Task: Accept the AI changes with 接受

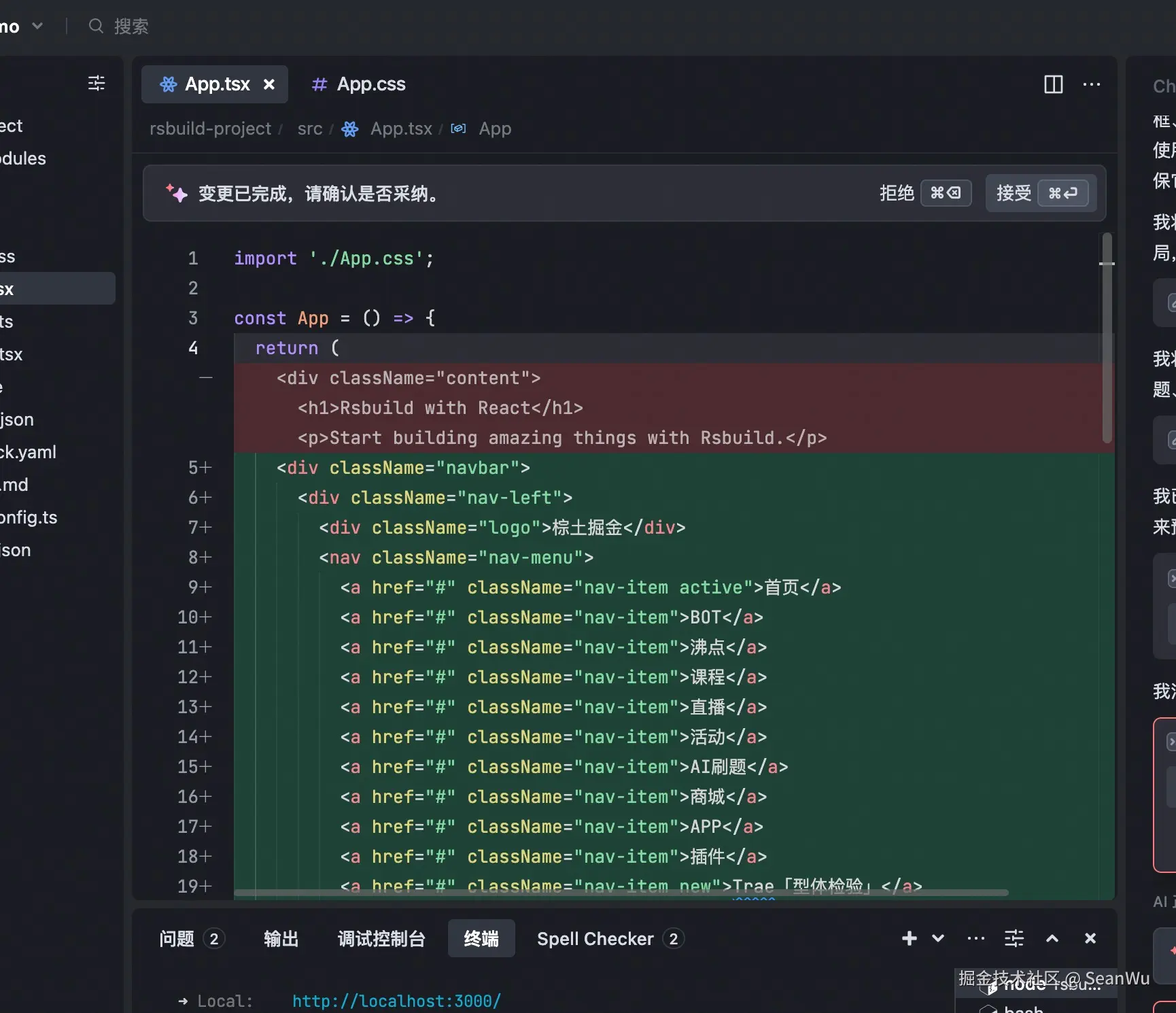Action: 1041,193
